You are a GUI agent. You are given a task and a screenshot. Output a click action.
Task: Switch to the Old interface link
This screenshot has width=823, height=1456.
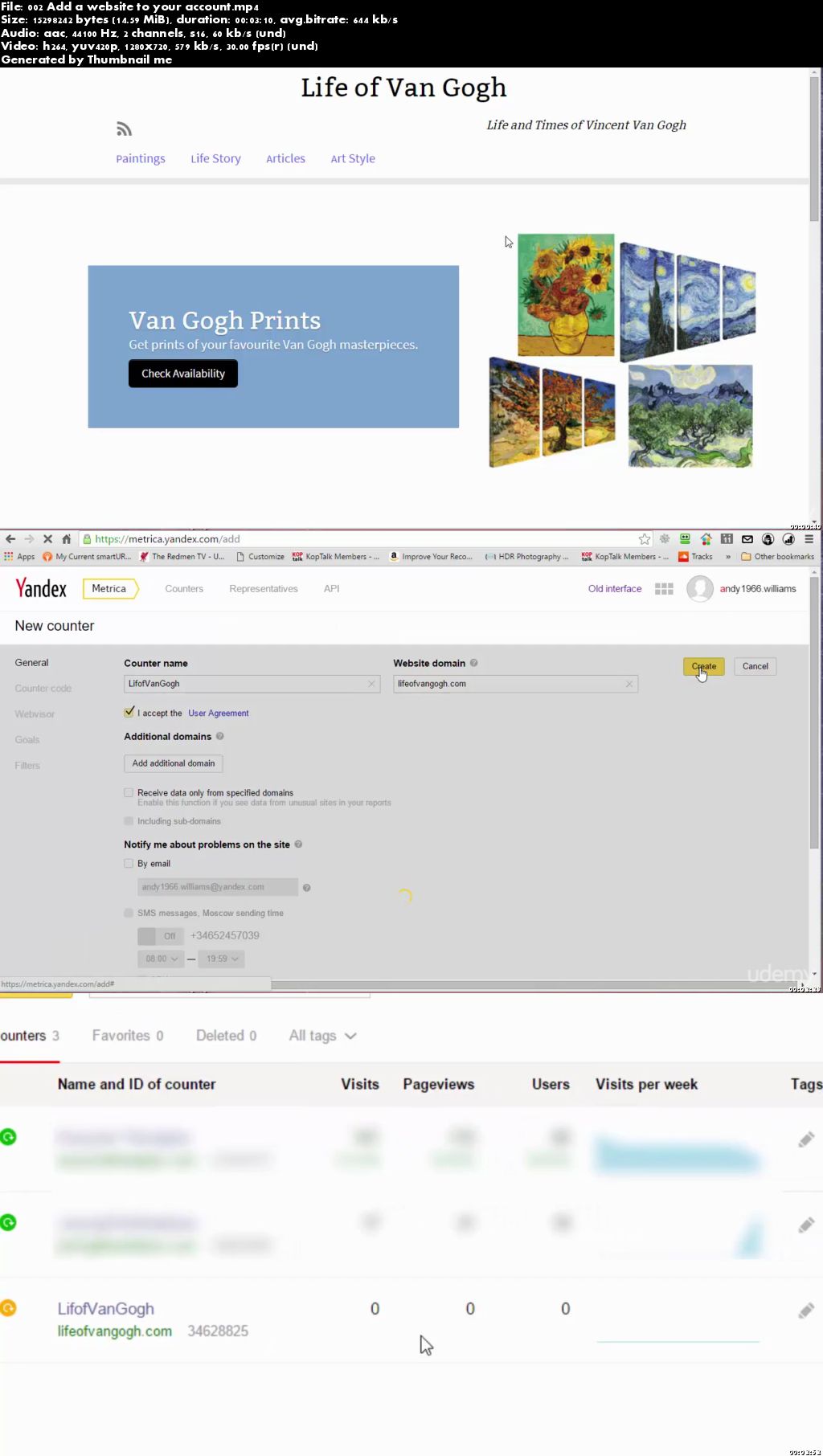[x=615, y=589]
